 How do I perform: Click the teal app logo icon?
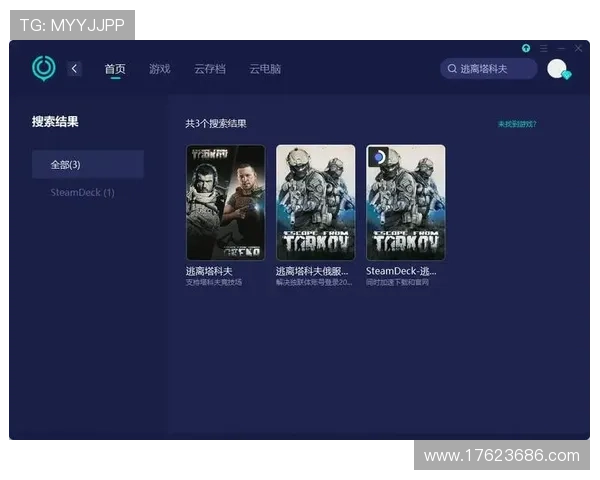pos(44,68)
